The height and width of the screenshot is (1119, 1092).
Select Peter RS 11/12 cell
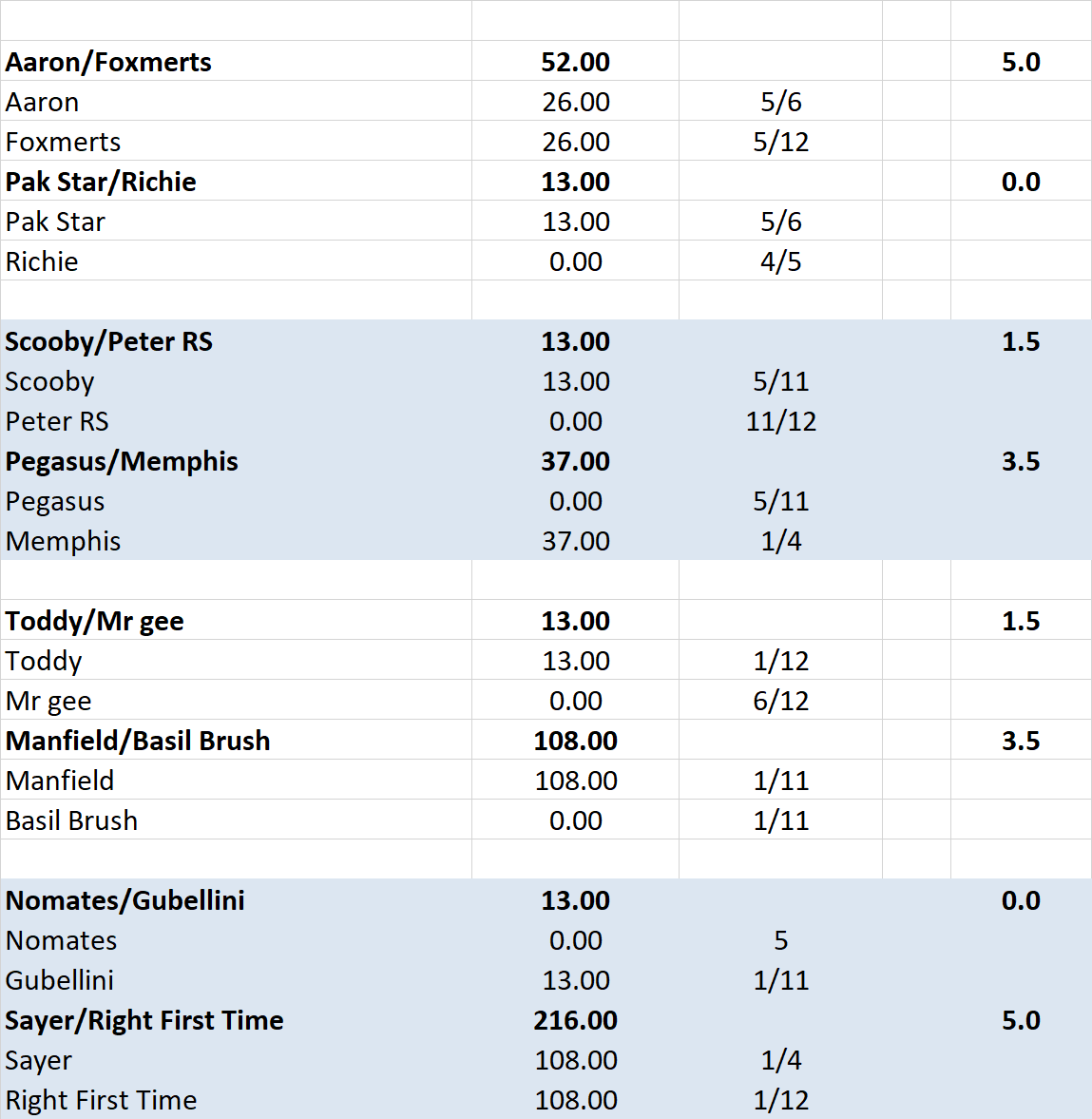780,421
